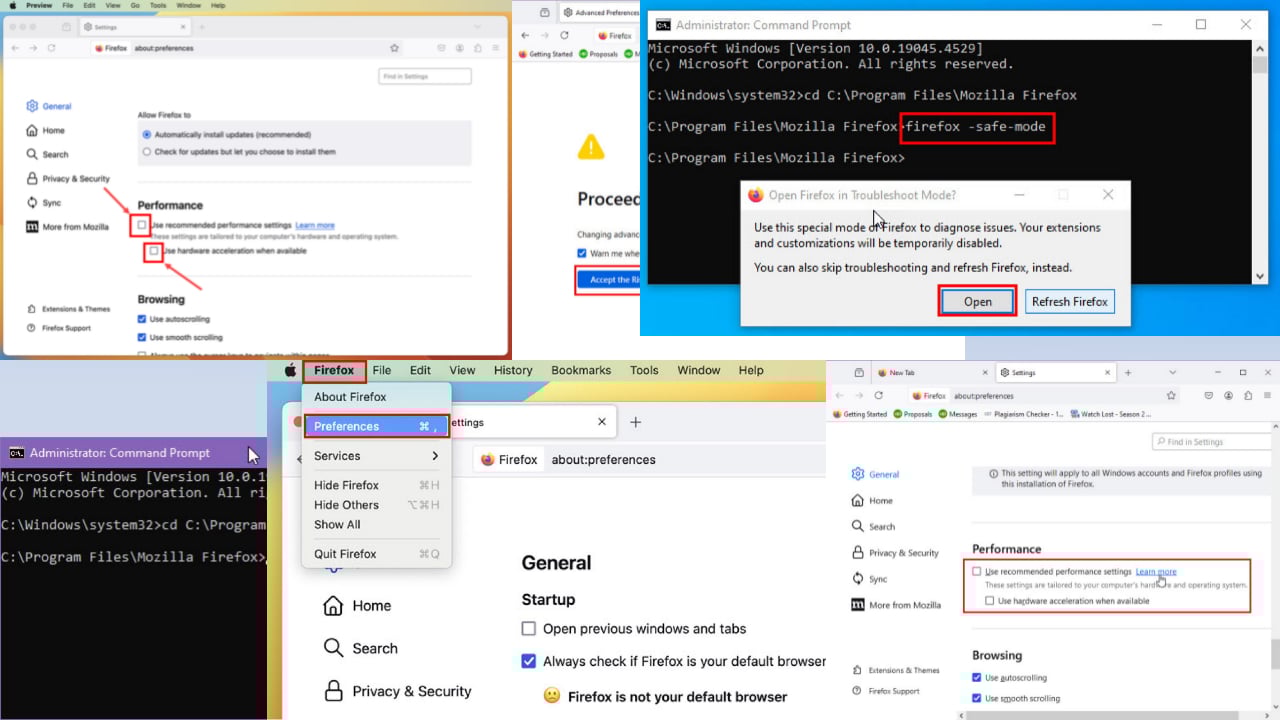Bookmark star in the Windows Settings window with bookmarks bar
Screen dimensions: 1280x720
pos(1171,396)
